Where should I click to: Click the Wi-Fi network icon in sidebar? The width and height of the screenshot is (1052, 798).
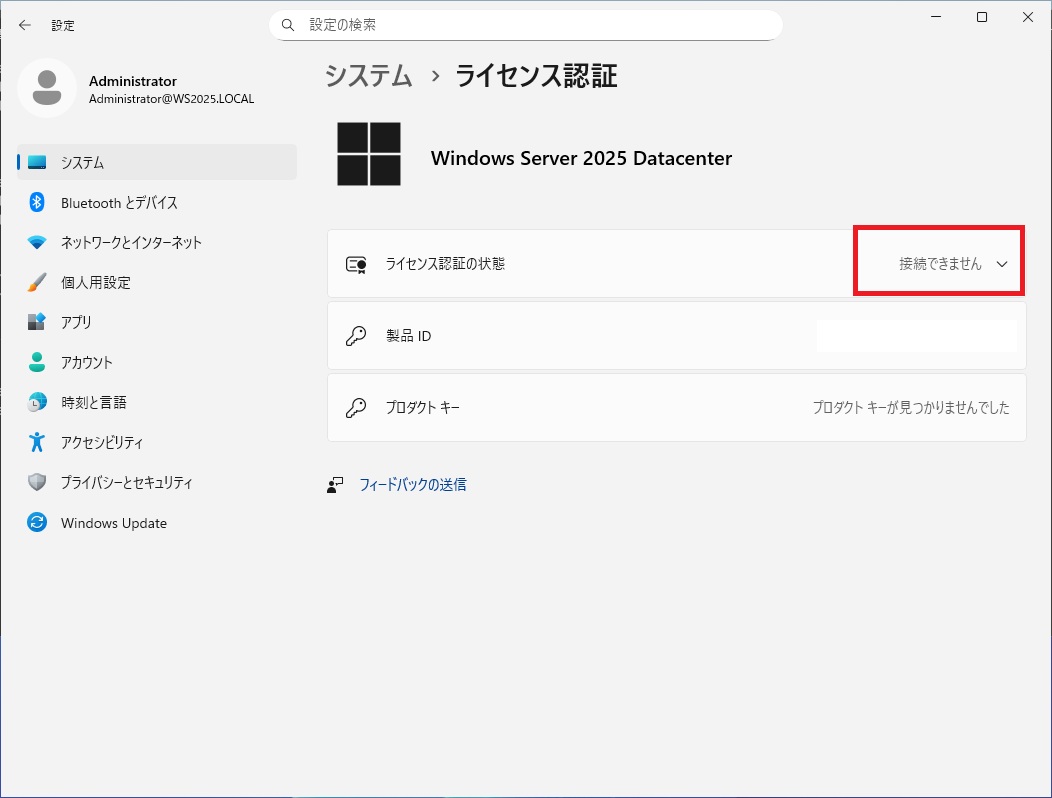(37, 242)
